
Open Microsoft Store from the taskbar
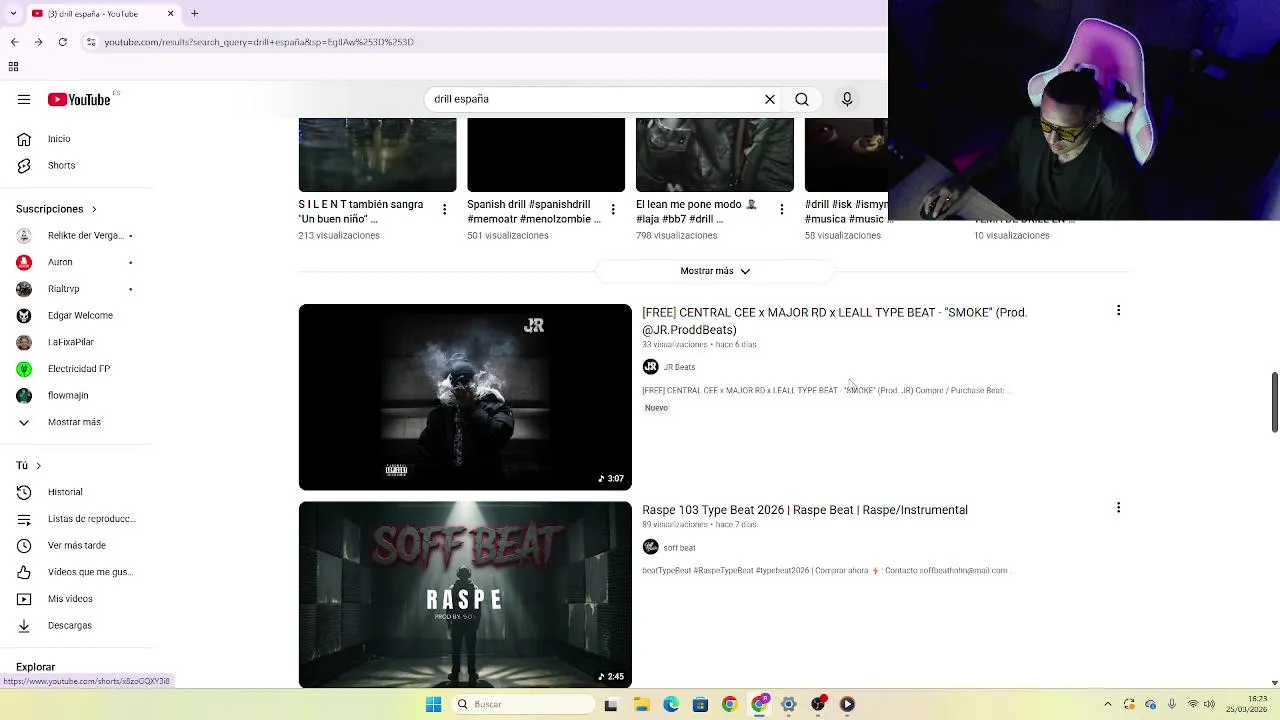700,704
